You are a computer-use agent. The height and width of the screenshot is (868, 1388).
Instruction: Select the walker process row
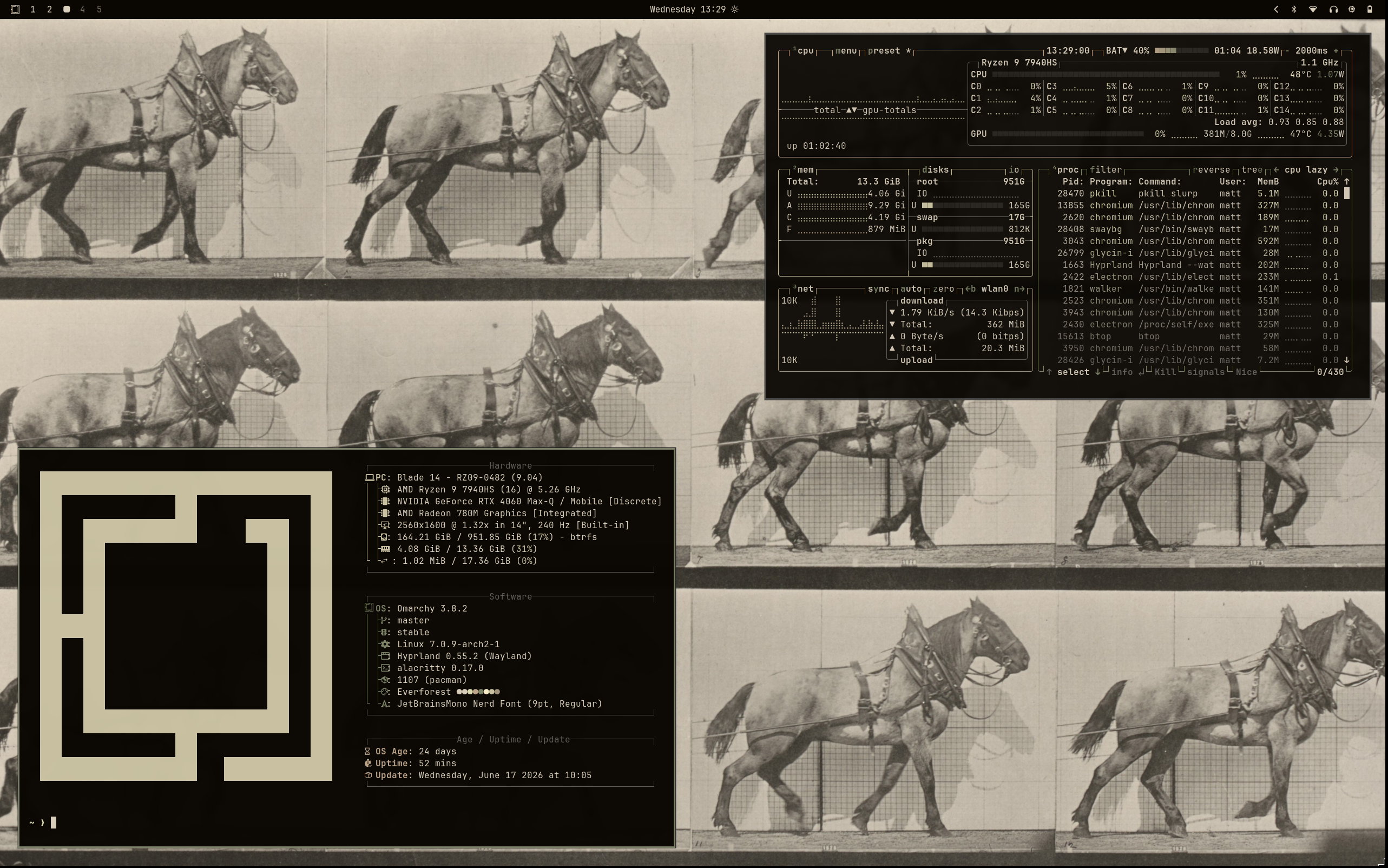click(1197, 289)
